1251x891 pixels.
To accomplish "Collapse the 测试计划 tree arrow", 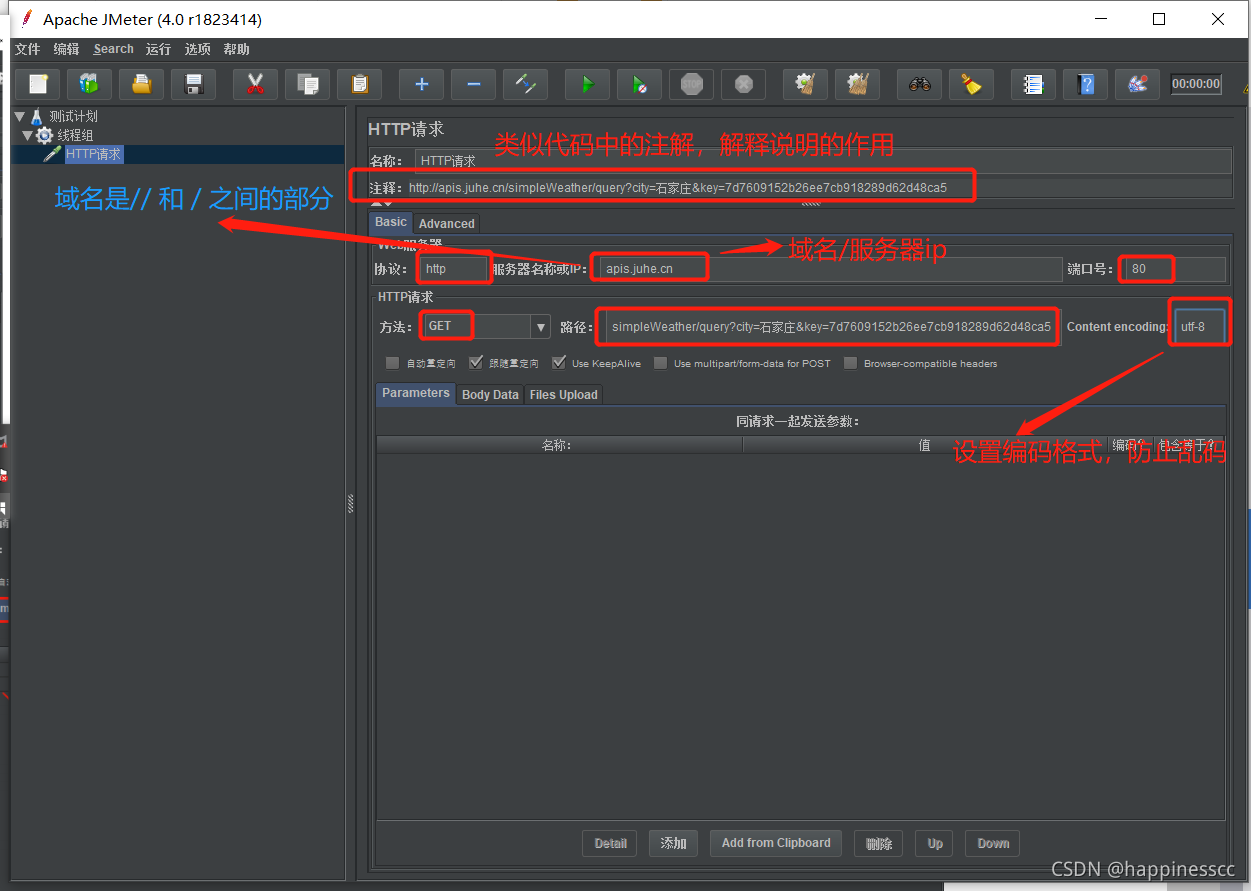I will pos(19,116).
